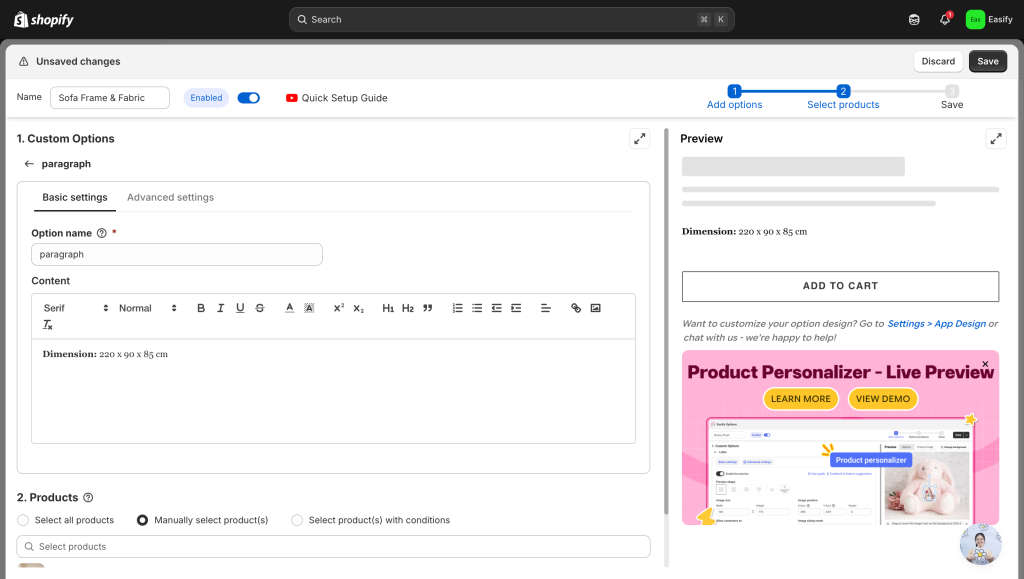Switch to the Advanced settings tab
This screenshot has height=579, width=1024.
(170, 197)
